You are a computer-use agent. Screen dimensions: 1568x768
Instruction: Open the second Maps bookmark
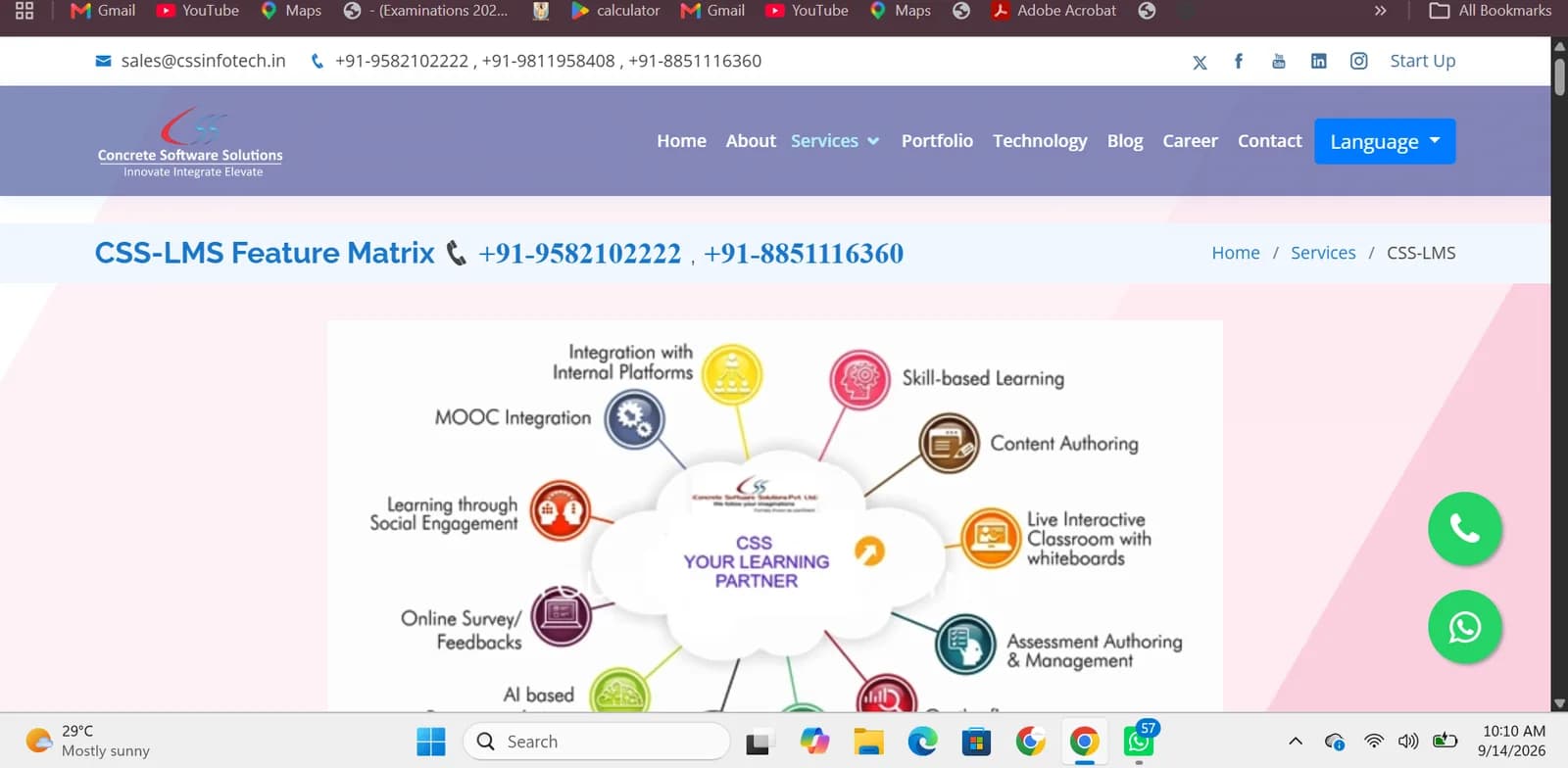[900, 11]
